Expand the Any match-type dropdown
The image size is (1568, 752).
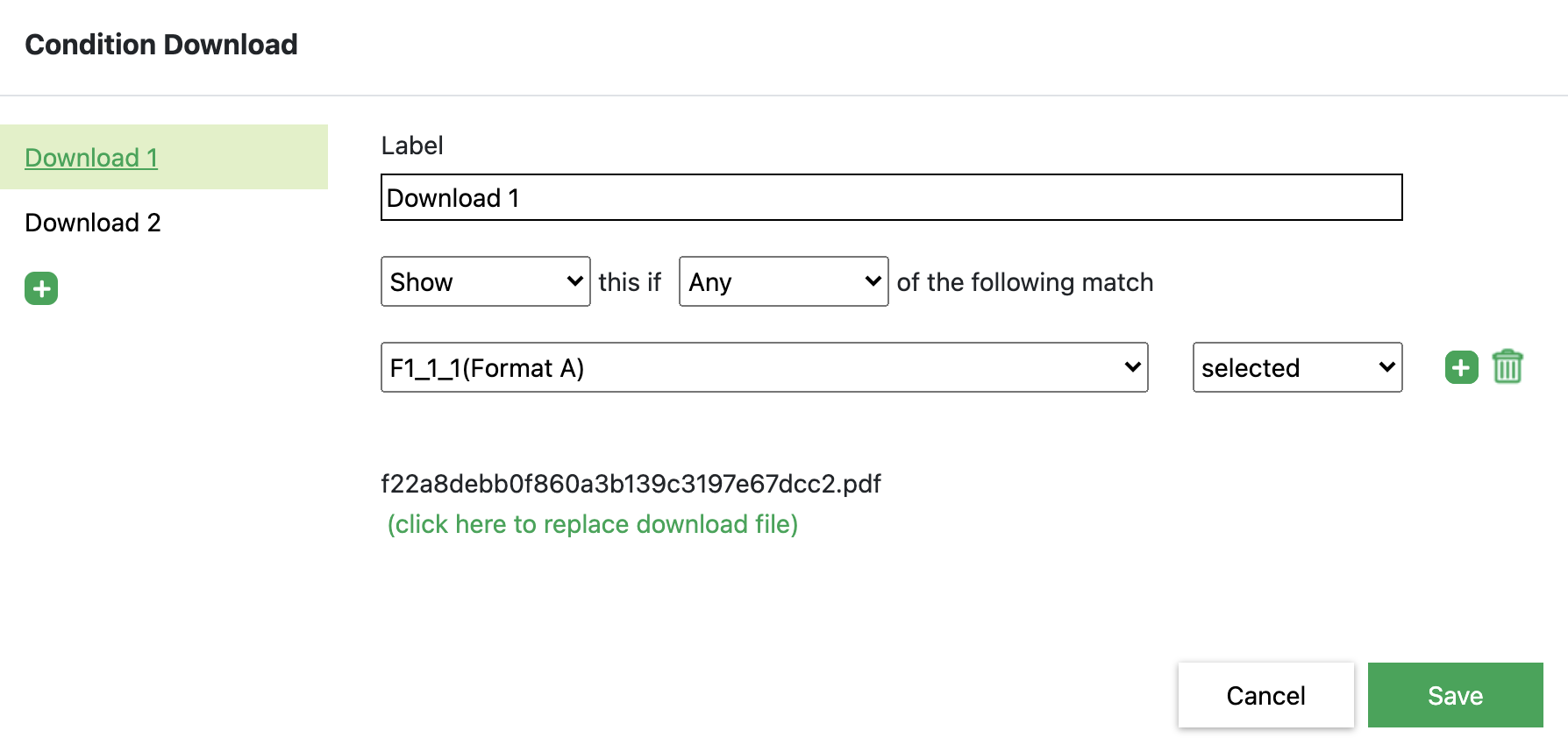click(783, 282)
